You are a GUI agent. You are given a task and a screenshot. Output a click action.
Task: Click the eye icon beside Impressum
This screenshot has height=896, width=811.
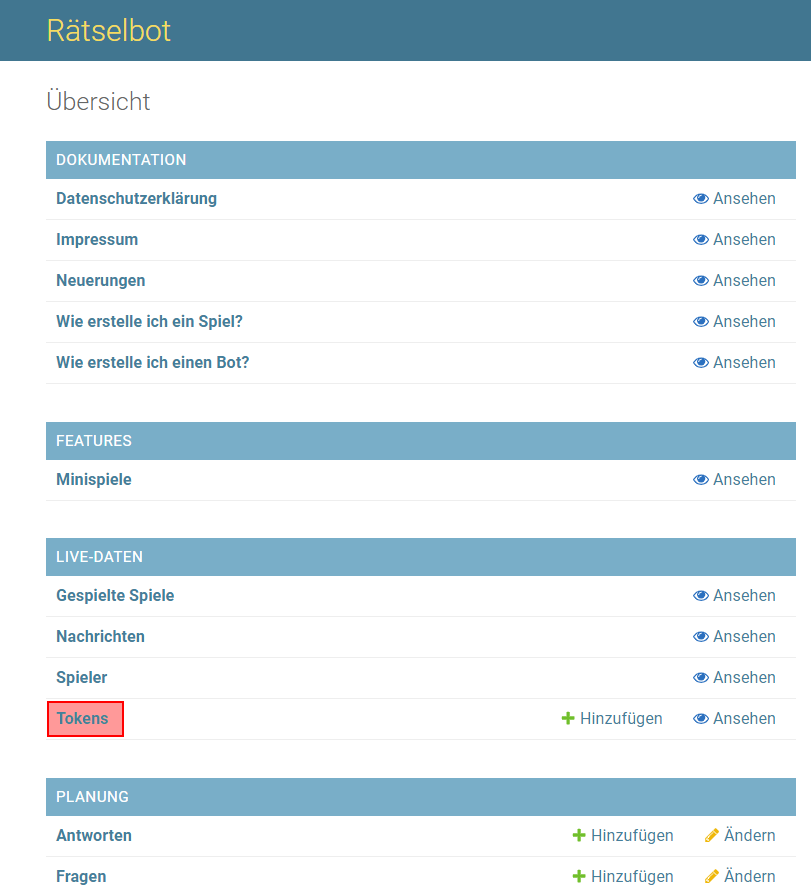pos(700,240)
